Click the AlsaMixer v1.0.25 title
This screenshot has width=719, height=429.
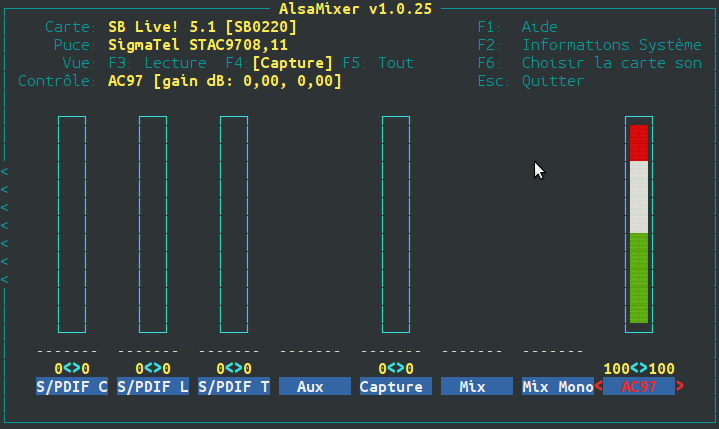tap(355, 9)
